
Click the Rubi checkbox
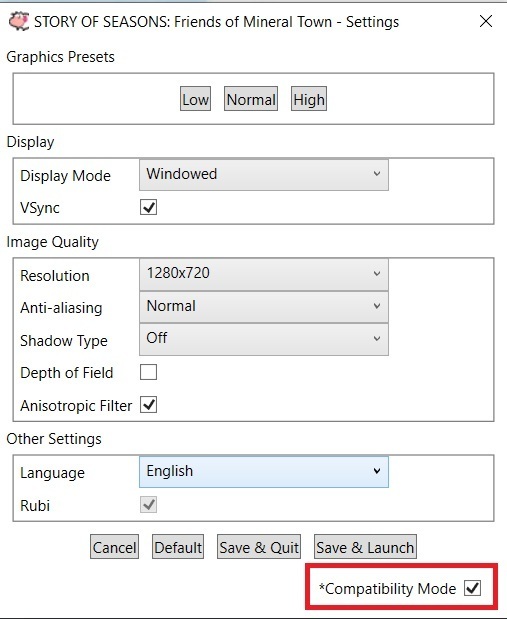coord(148,505)
